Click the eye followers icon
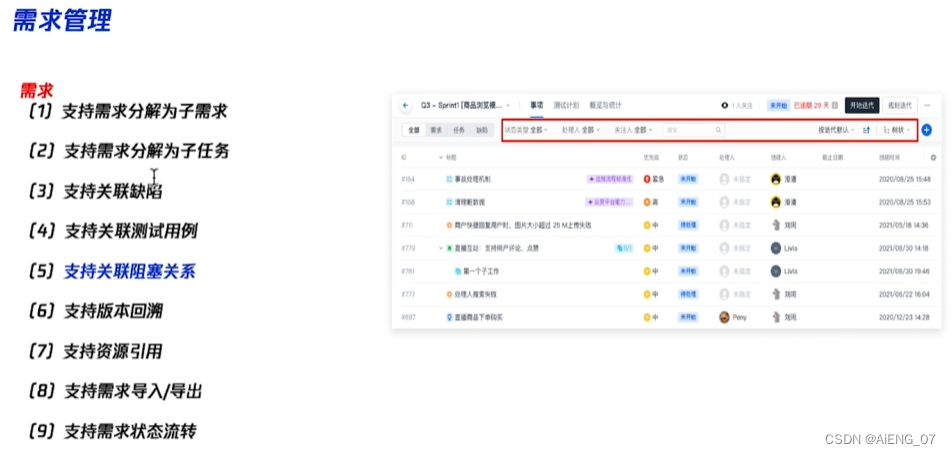The width and height of the screenshot is (951, 455). 724,105
